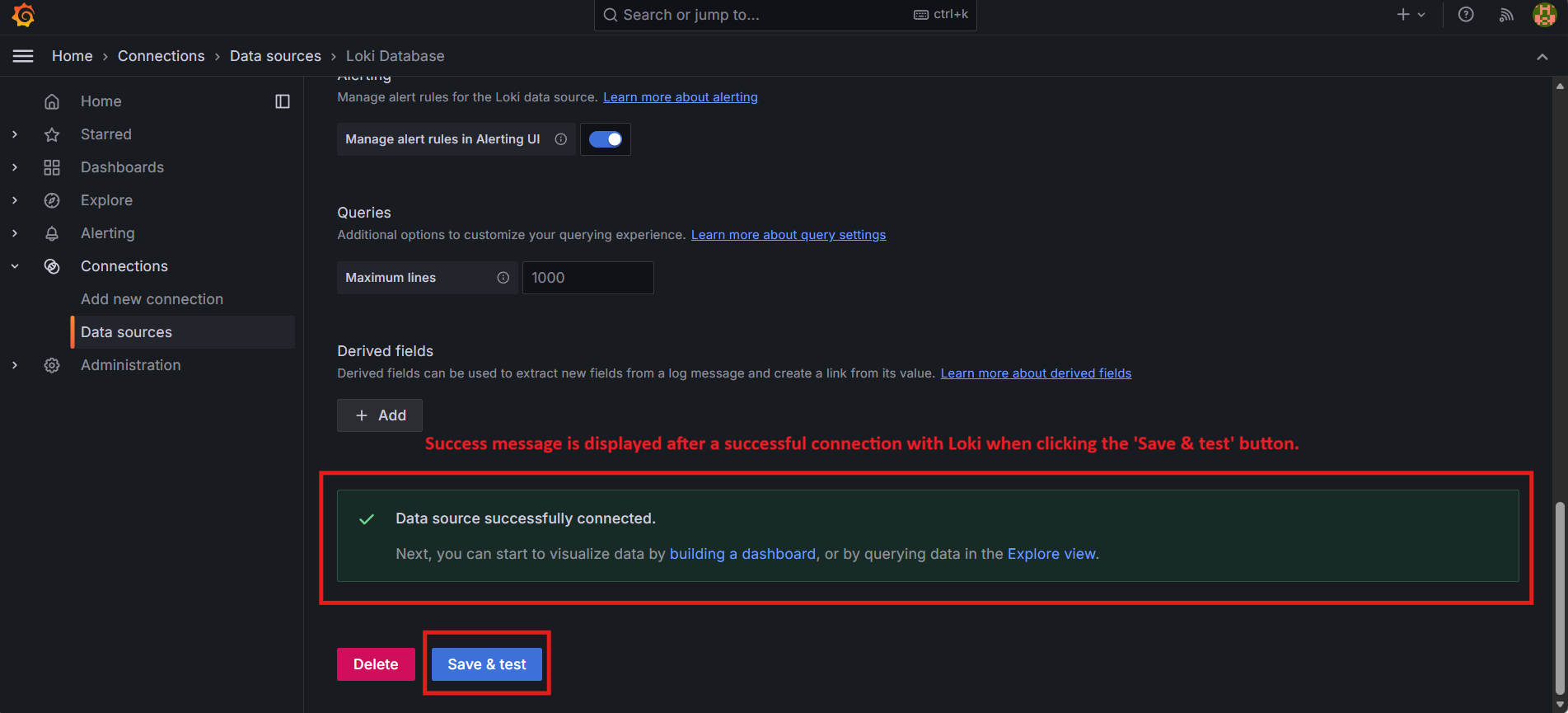The image size is (1568, 713).
Task: Click the user avatar profile icon
Action: point(1544,15)
